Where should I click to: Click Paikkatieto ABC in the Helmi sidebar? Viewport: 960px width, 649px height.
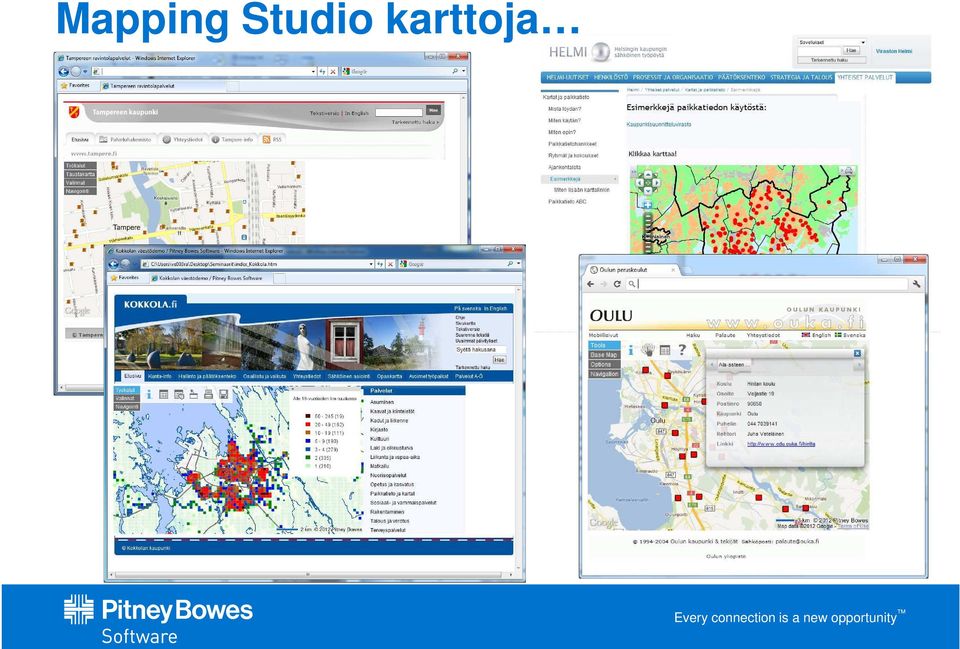point(567,201)
